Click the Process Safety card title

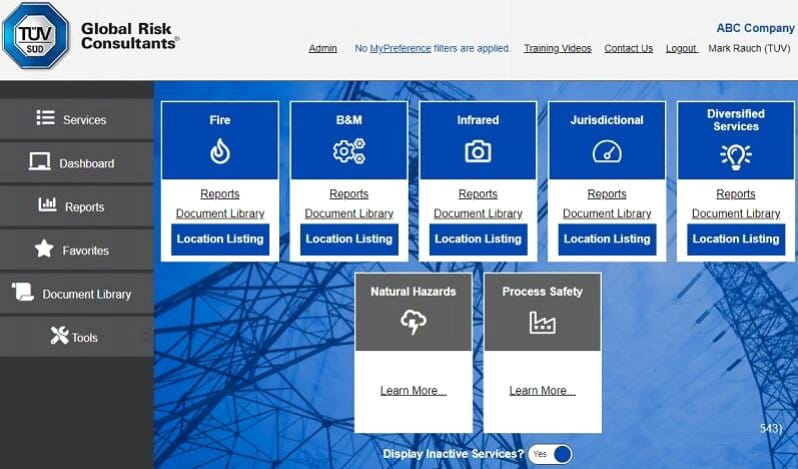[x=543, y=291]
